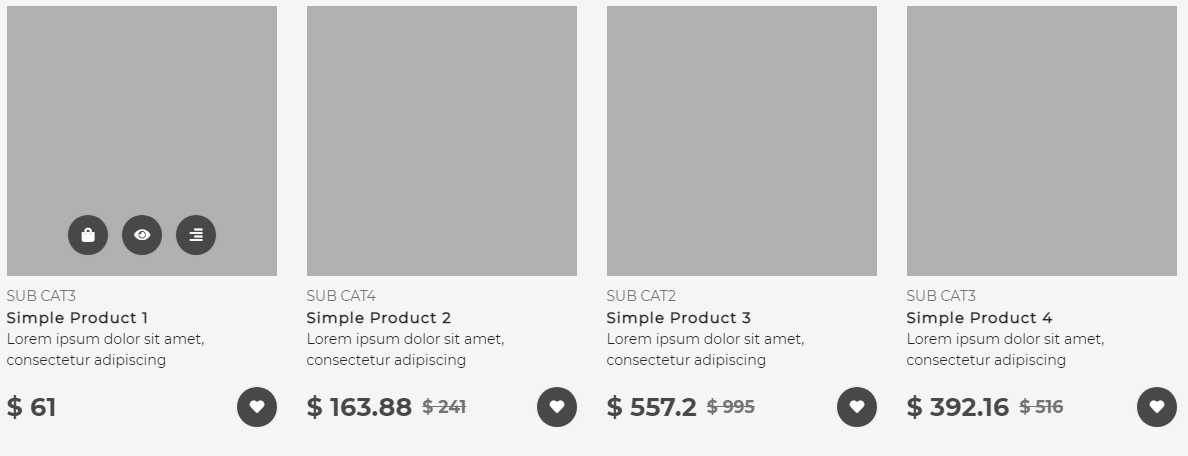Add Simple Product 1 to shopping bag
Image resolution: width=1188 pixels, height=456 pixels.
click(88, 235)
